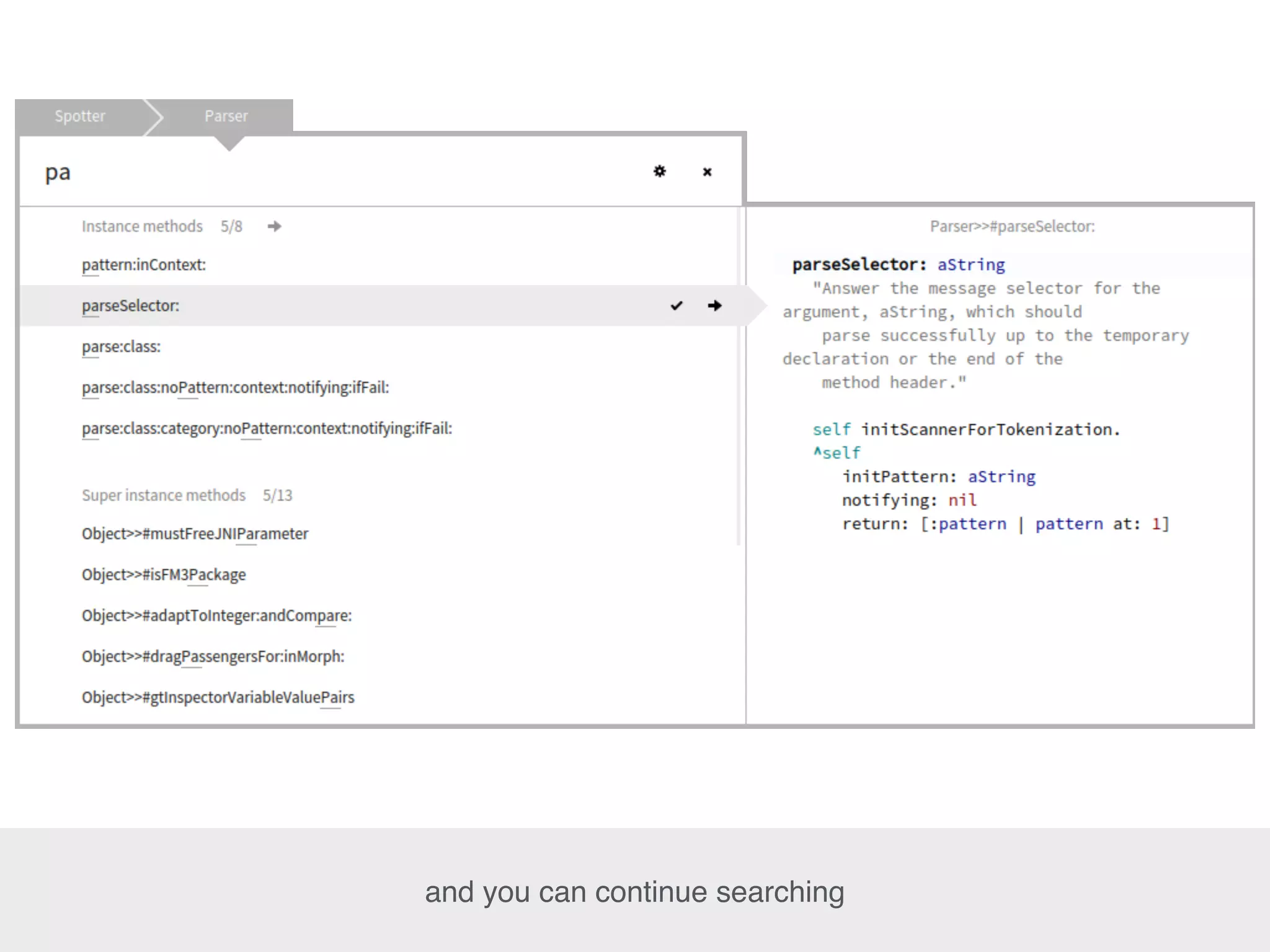Image resolution: width=1270 pixels, height=952 pixels.
Task: Click the Super instance methods header
Action: coord(164,495)
